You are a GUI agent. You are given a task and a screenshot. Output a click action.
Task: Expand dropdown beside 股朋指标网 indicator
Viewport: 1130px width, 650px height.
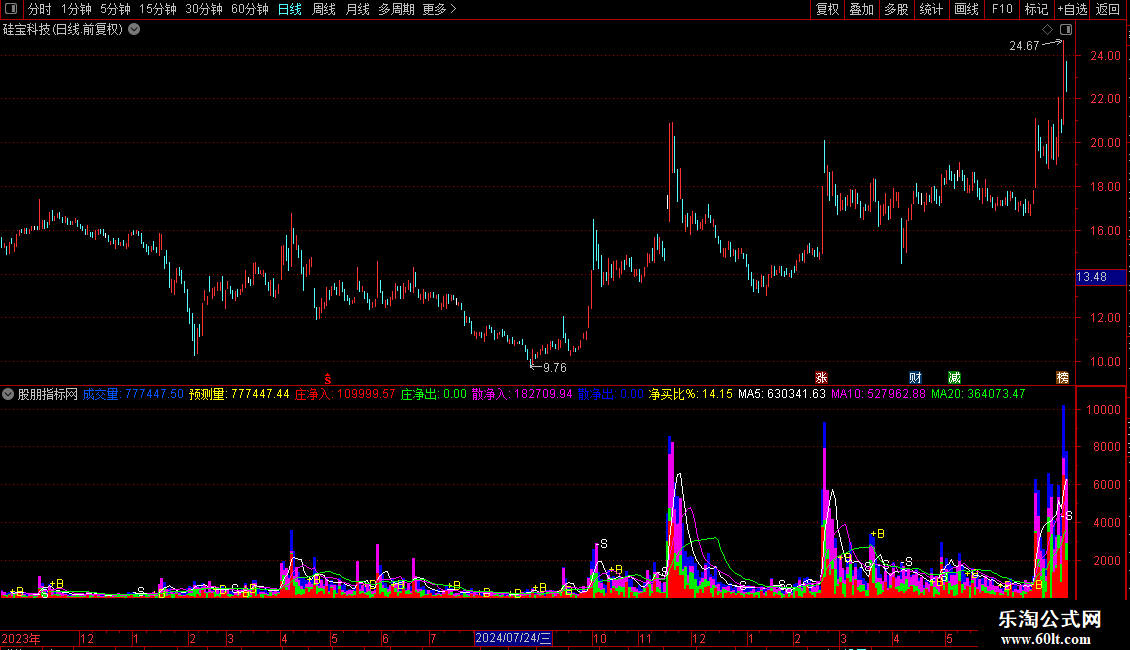(8, 394)
